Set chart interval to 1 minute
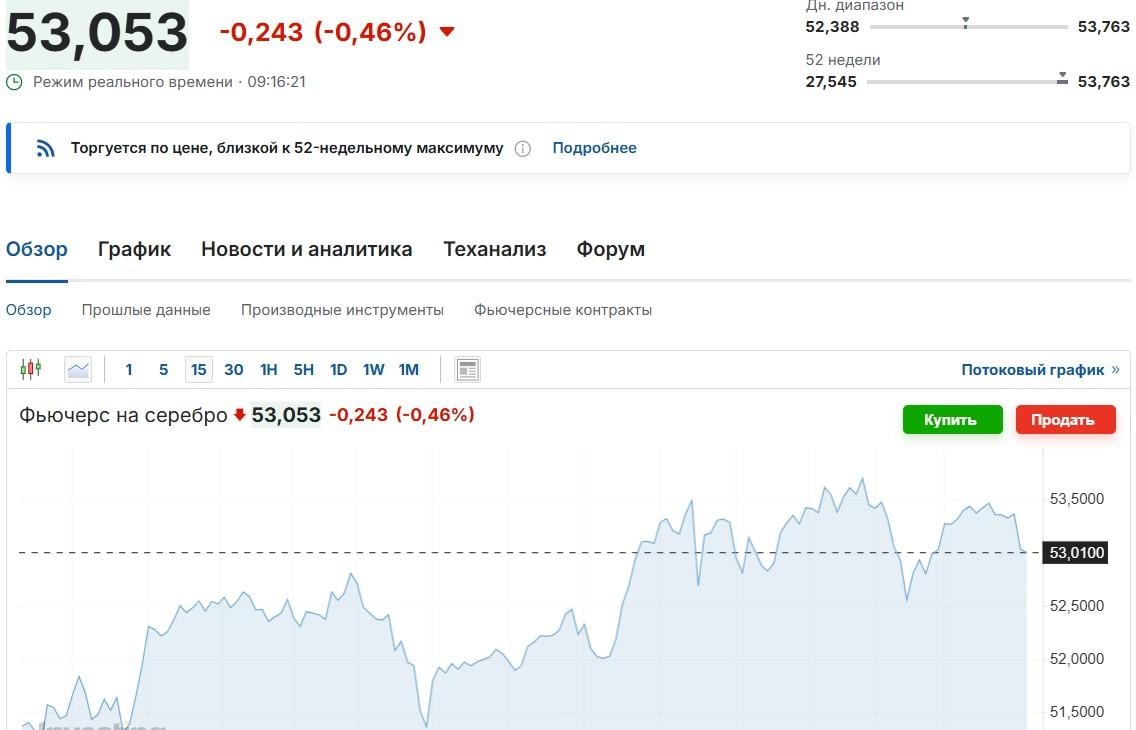 click(129, 369)
